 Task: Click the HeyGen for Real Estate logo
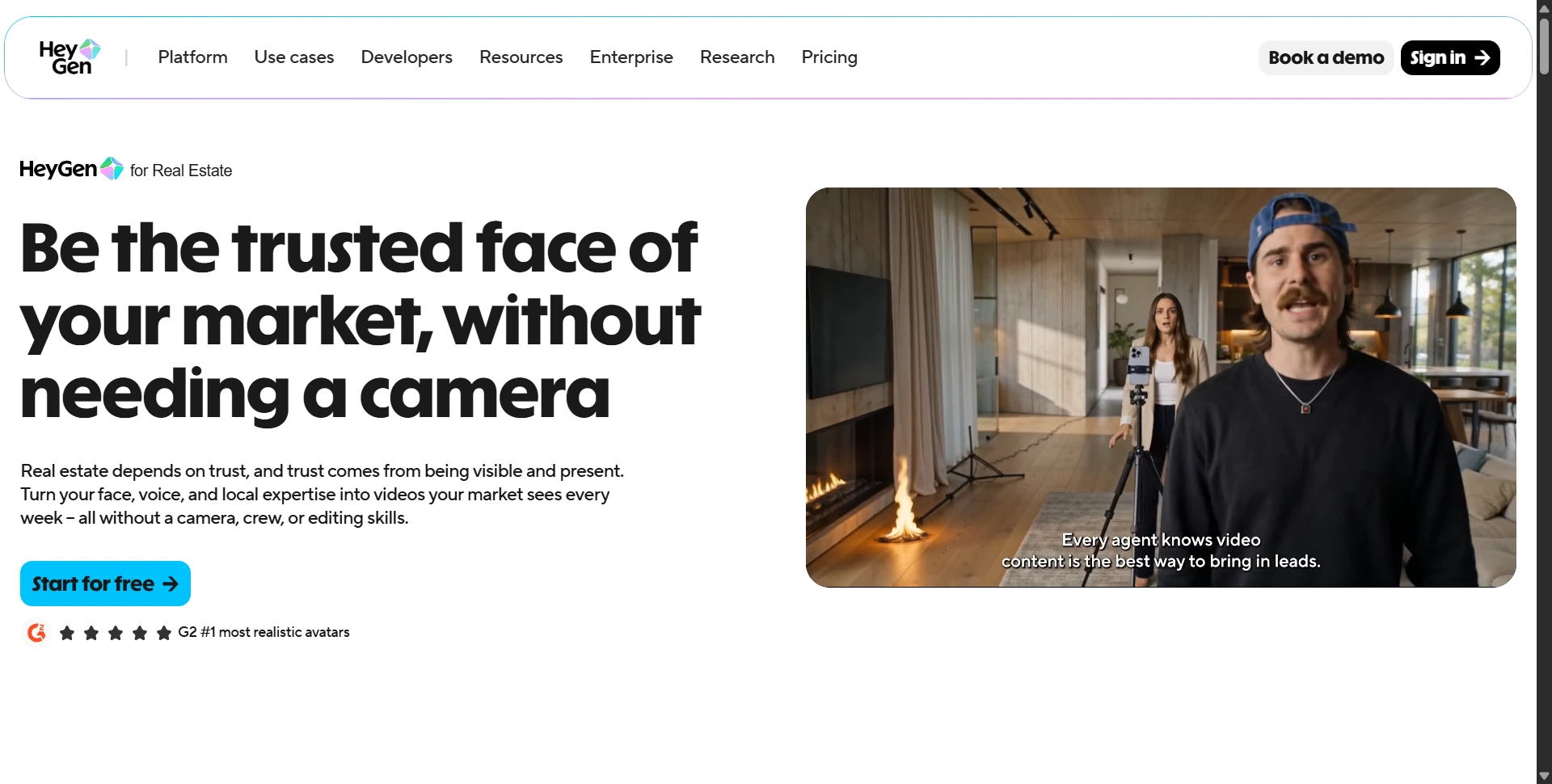coord(126,169)
